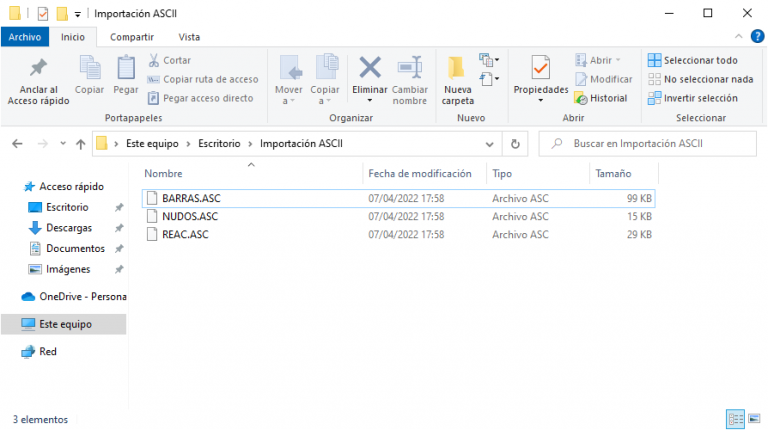Refresh the folder view
The height and width of the screenshot is (430, 768).
coord(515,144)
